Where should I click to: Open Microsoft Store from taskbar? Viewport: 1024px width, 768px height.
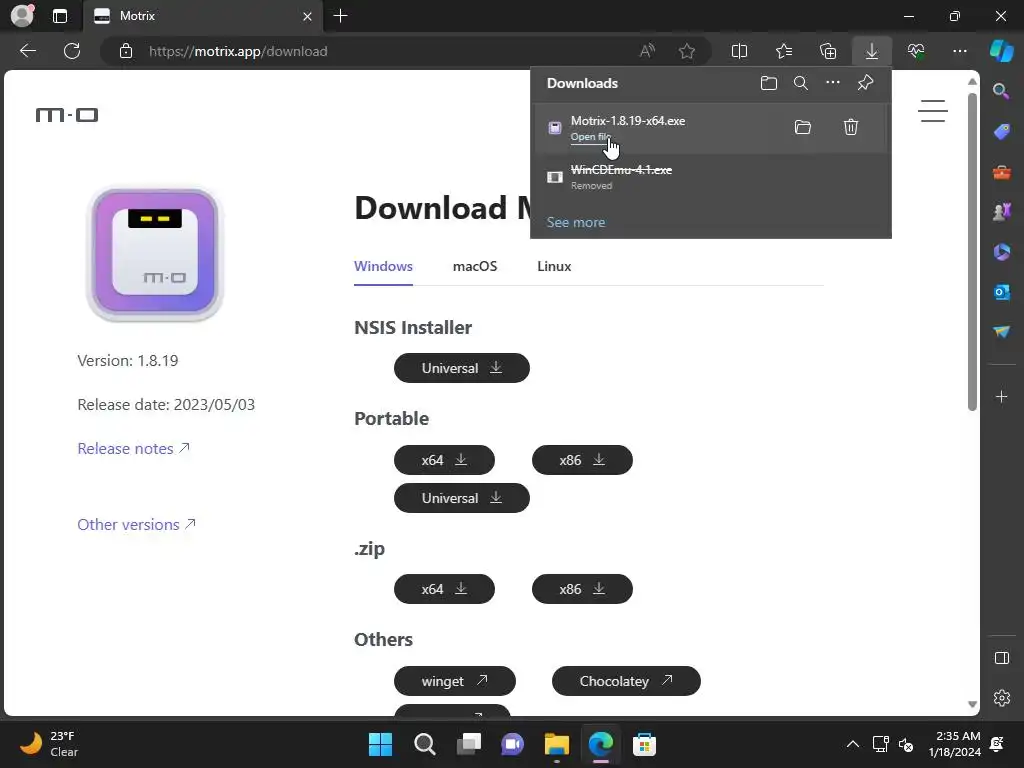[x=644, y=744]
